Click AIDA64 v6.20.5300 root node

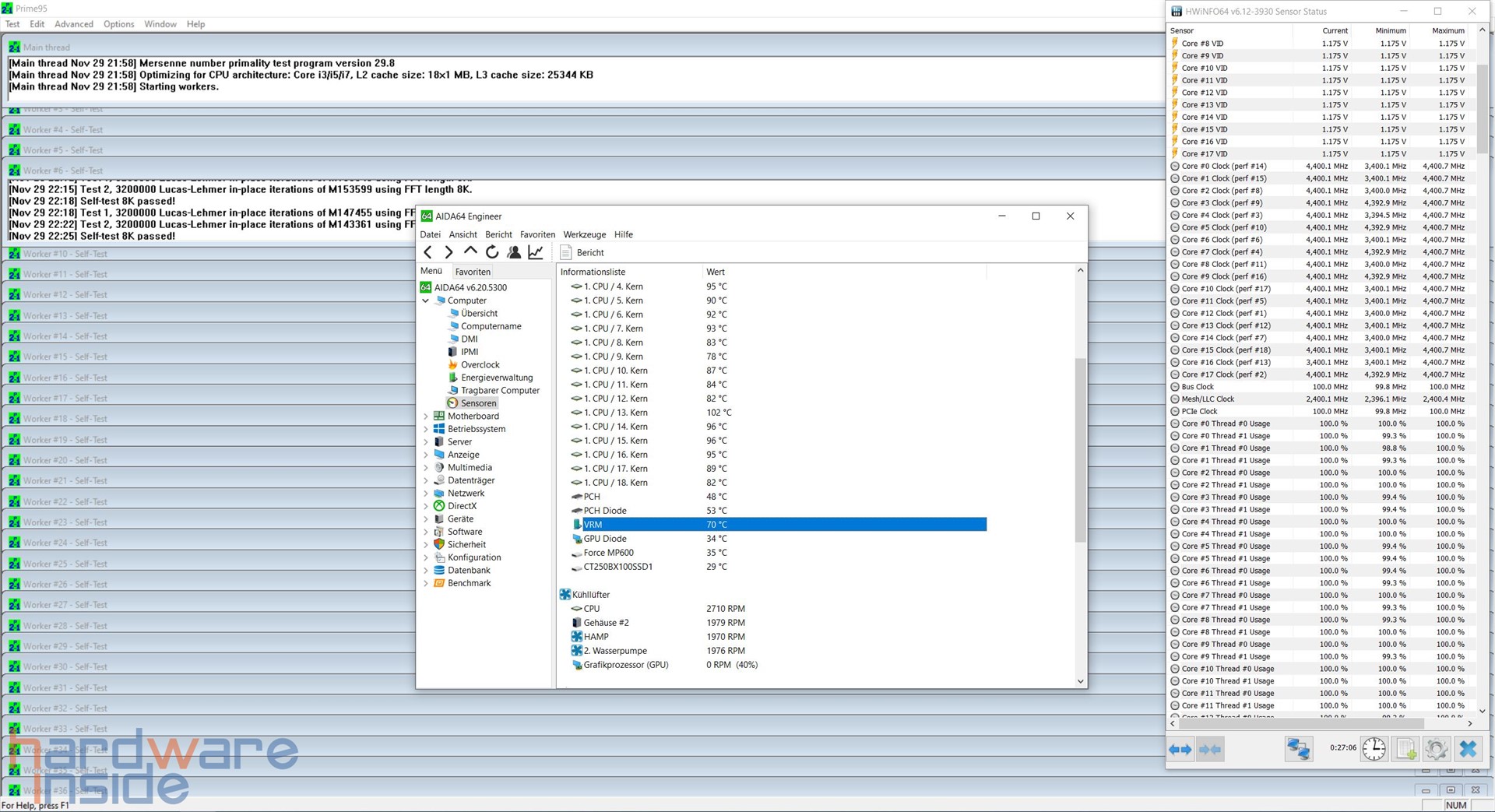click(470, 287)
